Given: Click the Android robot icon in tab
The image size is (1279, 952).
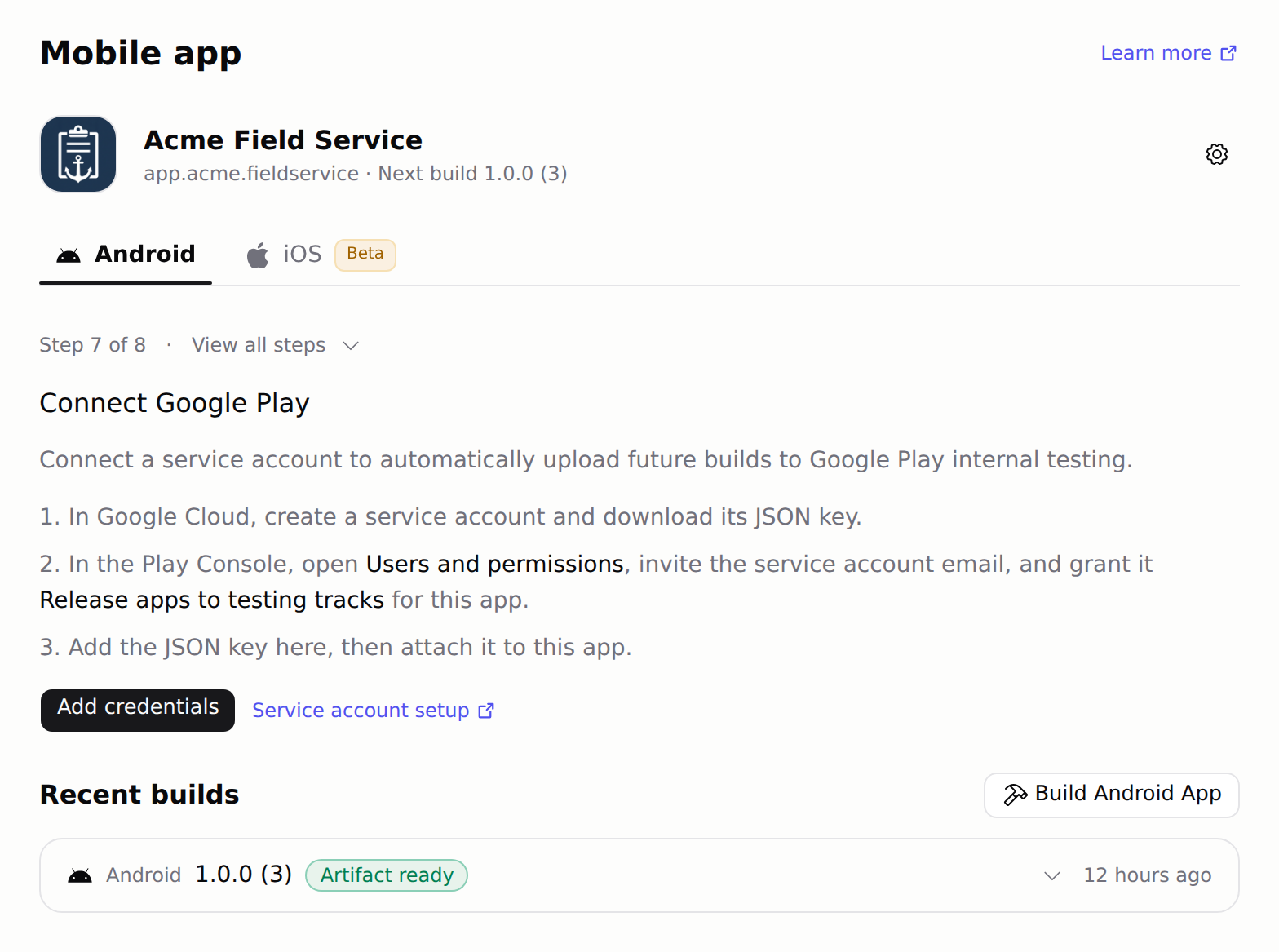Looking at the screenshot, I should tap(69, 255).
